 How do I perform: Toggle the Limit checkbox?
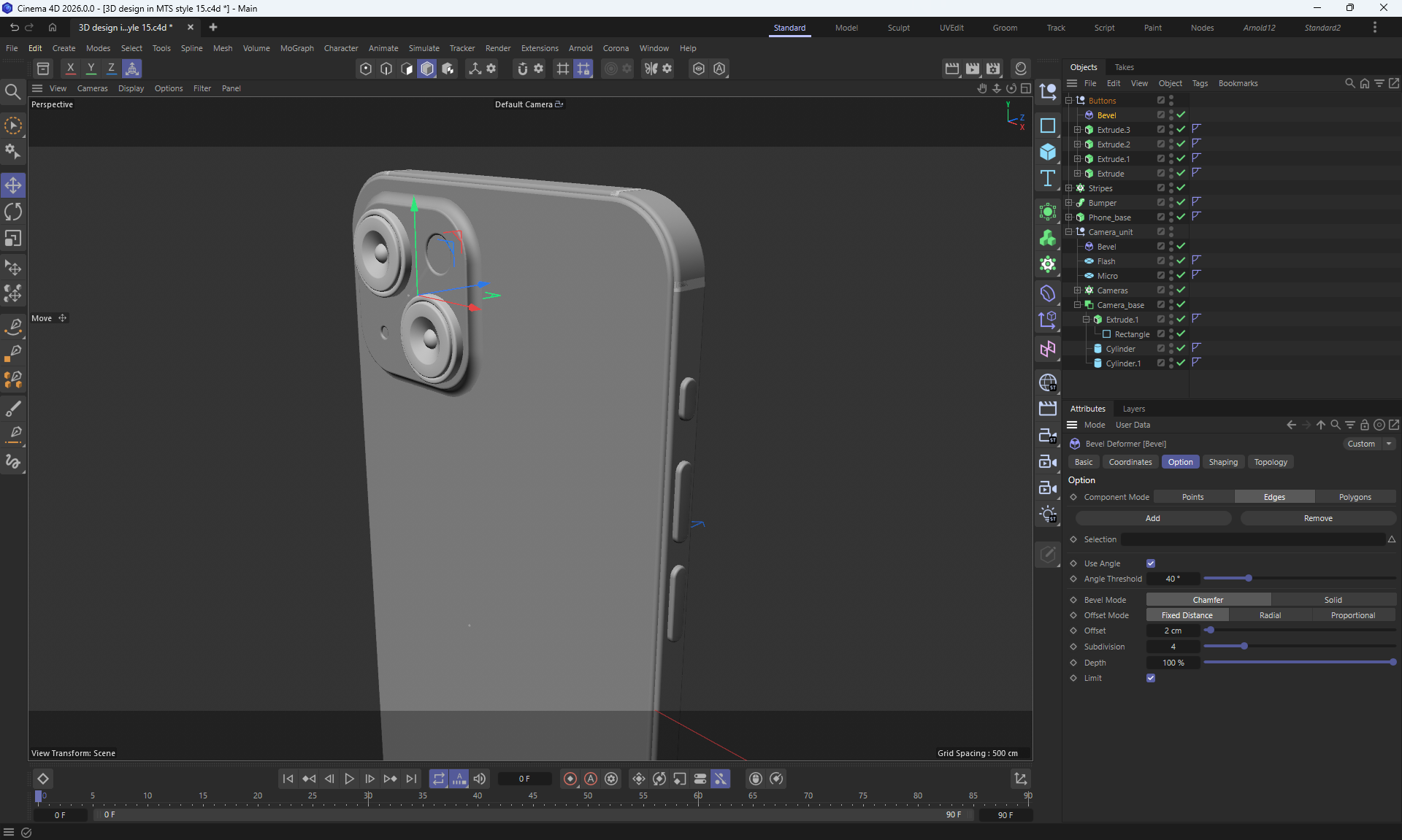(1151, 678)
